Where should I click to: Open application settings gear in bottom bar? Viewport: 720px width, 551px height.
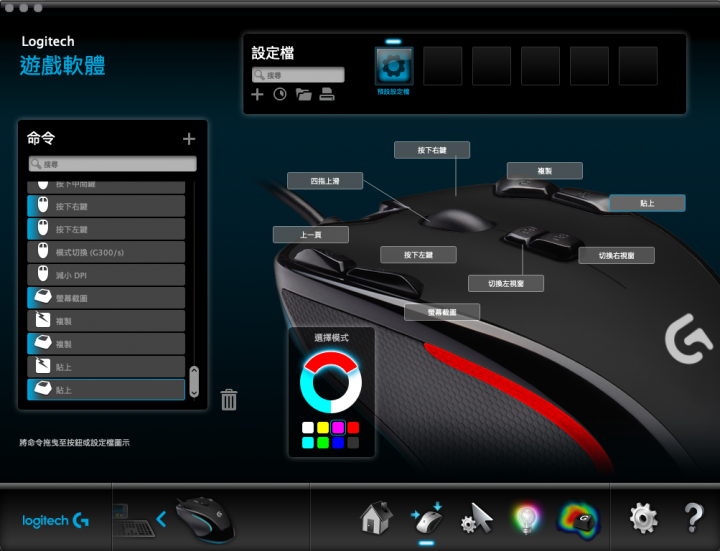643,518
